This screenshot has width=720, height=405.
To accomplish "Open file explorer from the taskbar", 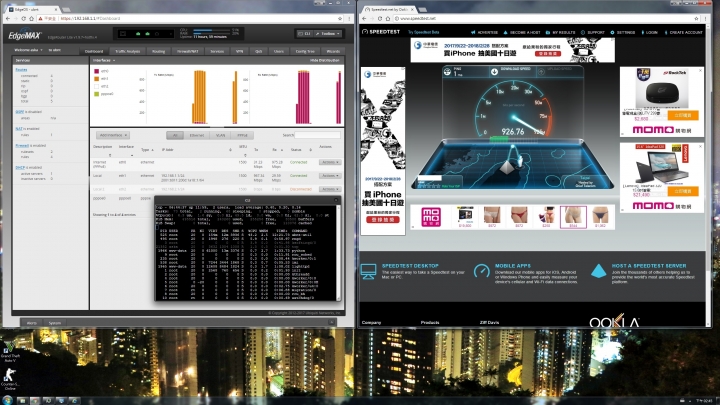I will tap(22, 401).
